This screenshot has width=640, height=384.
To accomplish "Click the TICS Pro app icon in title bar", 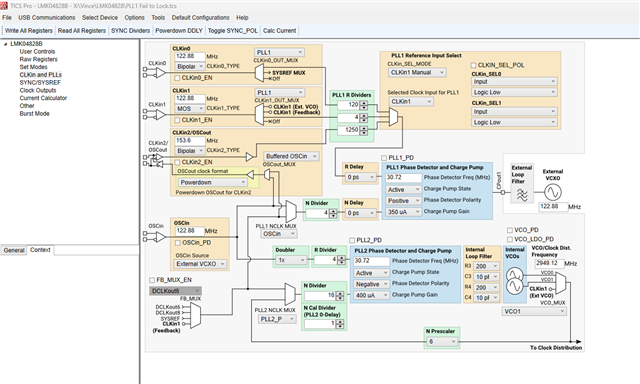I will click(x=4, y=6).
